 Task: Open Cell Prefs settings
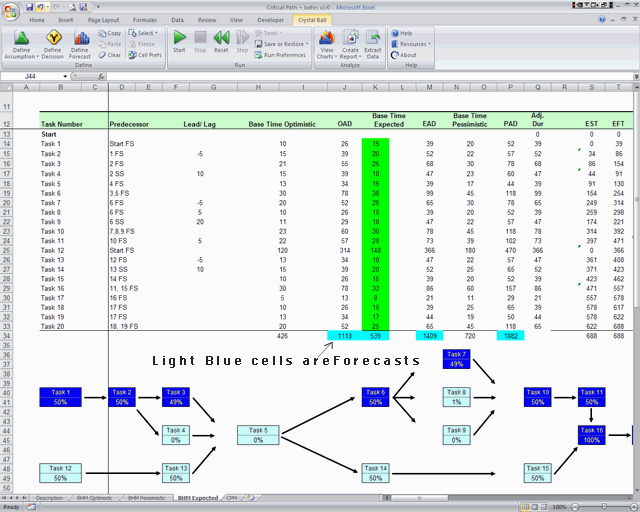(145, 55)
